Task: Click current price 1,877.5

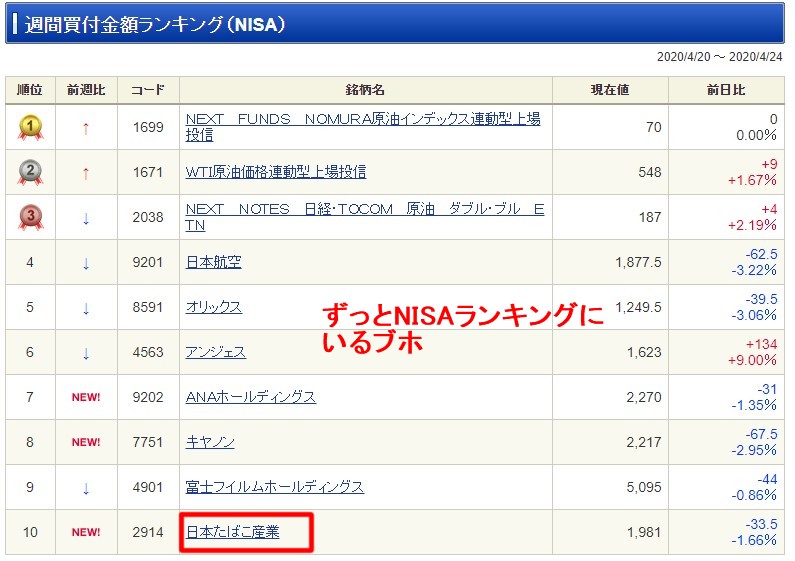Action: pos(638,262)
